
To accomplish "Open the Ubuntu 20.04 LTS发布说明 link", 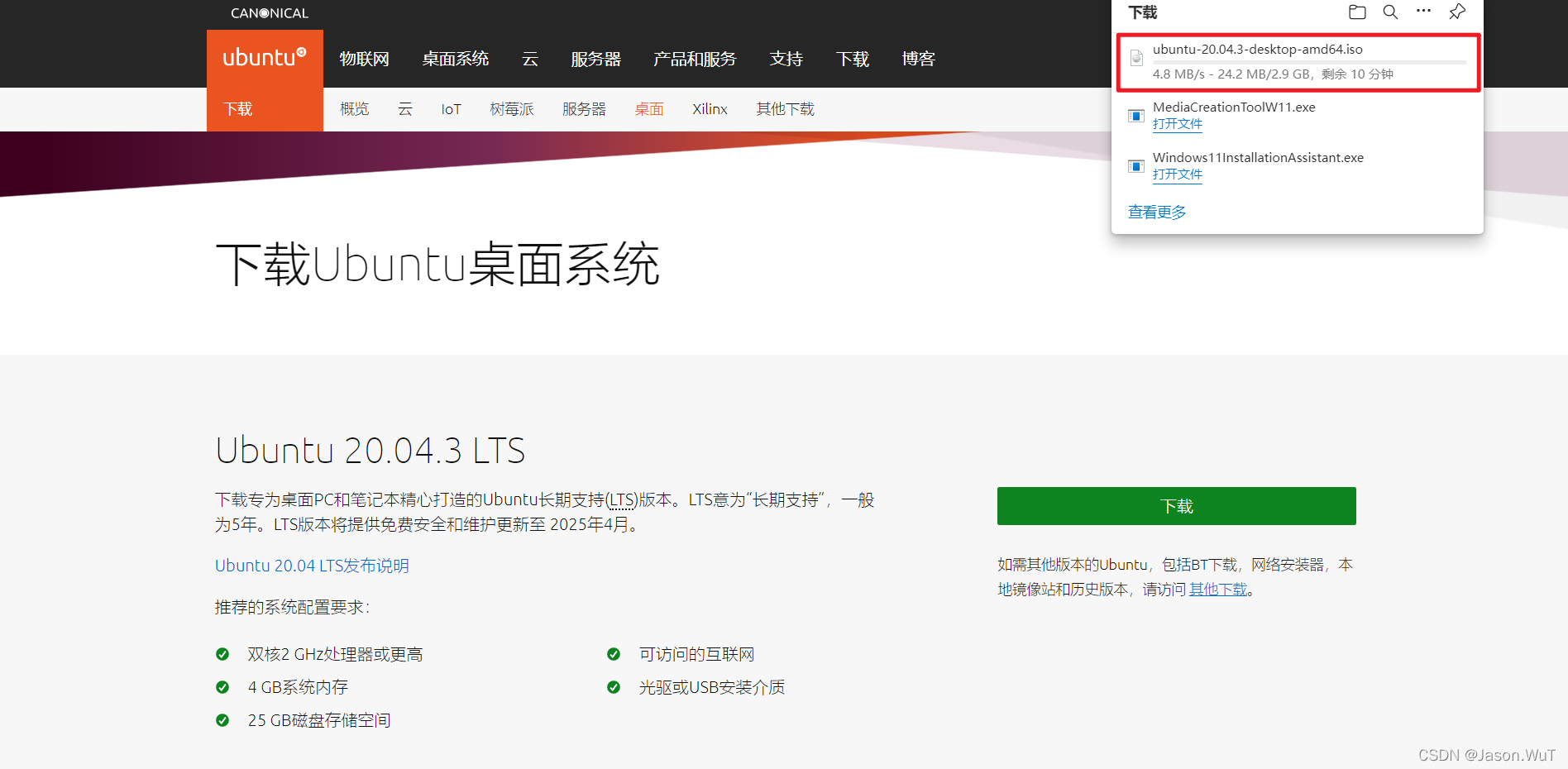I will 312,566.
